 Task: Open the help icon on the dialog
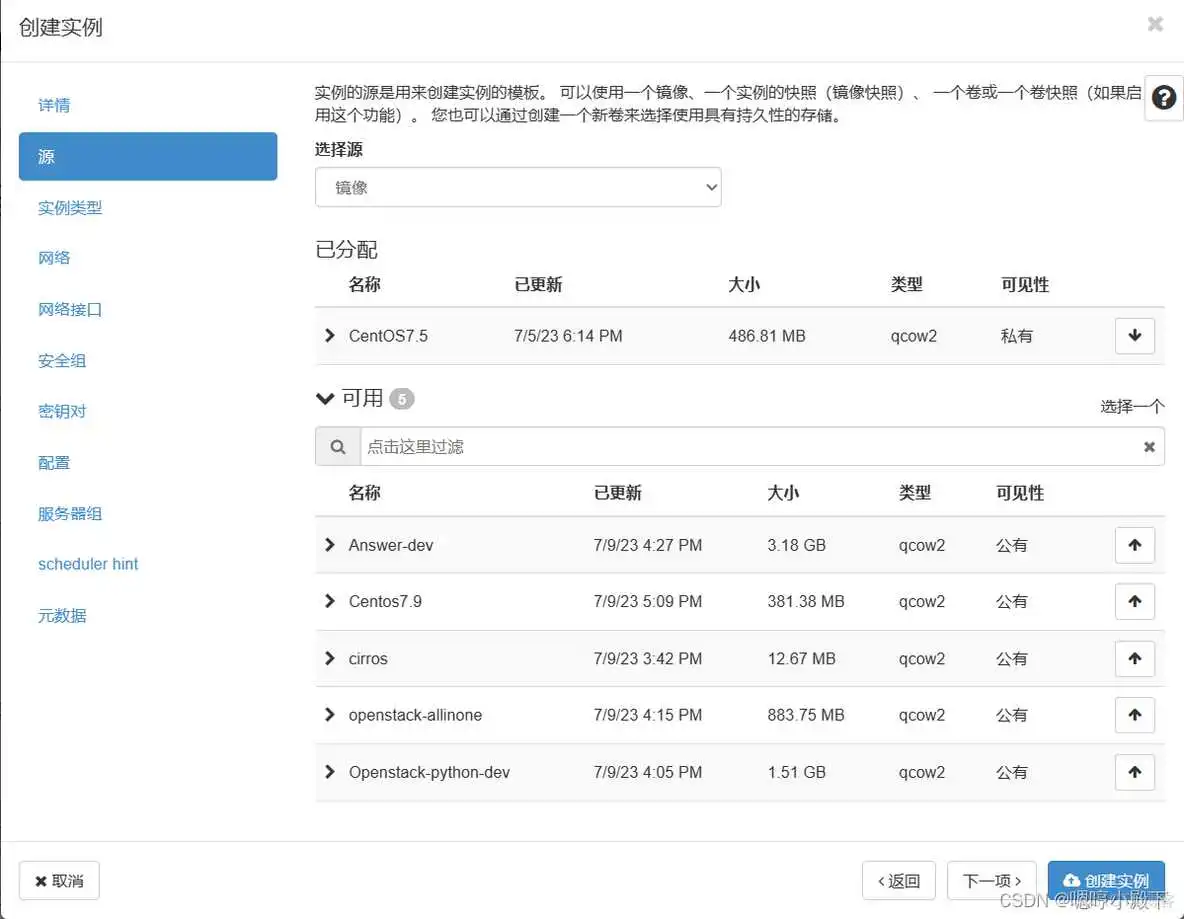[x=1163, y=97]
